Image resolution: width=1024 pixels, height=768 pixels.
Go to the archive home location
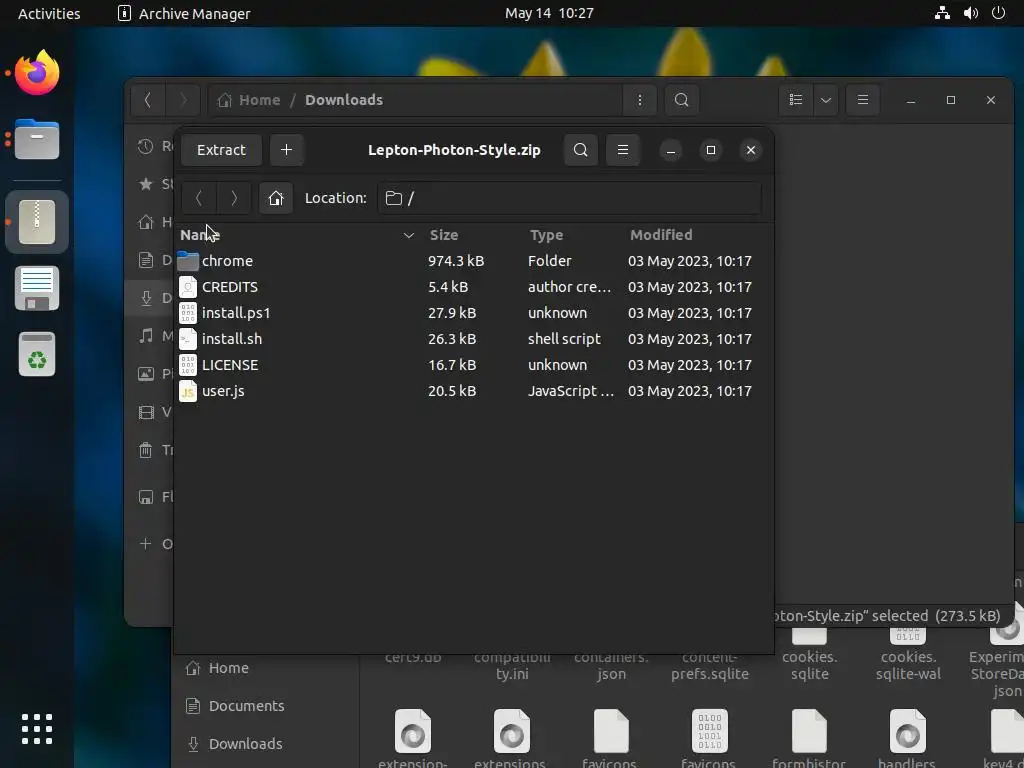pos(276,198)
